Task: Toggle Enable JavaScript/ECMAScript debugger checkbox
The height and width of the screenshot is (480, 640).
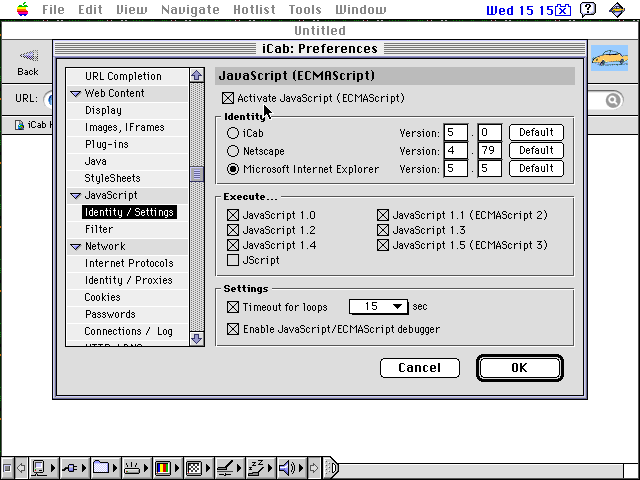Action: point(233,329)
